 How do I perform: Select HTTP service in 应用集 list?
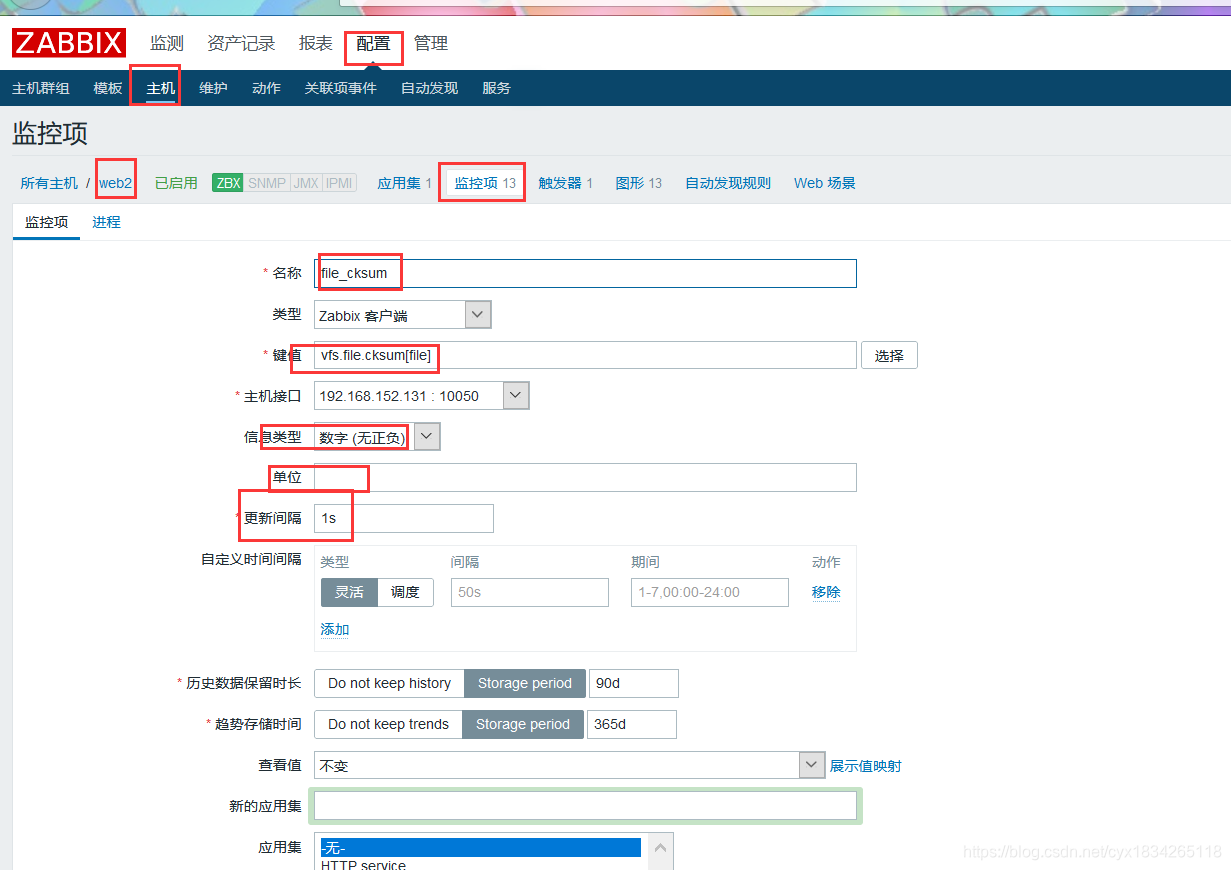tap(480, 864)
